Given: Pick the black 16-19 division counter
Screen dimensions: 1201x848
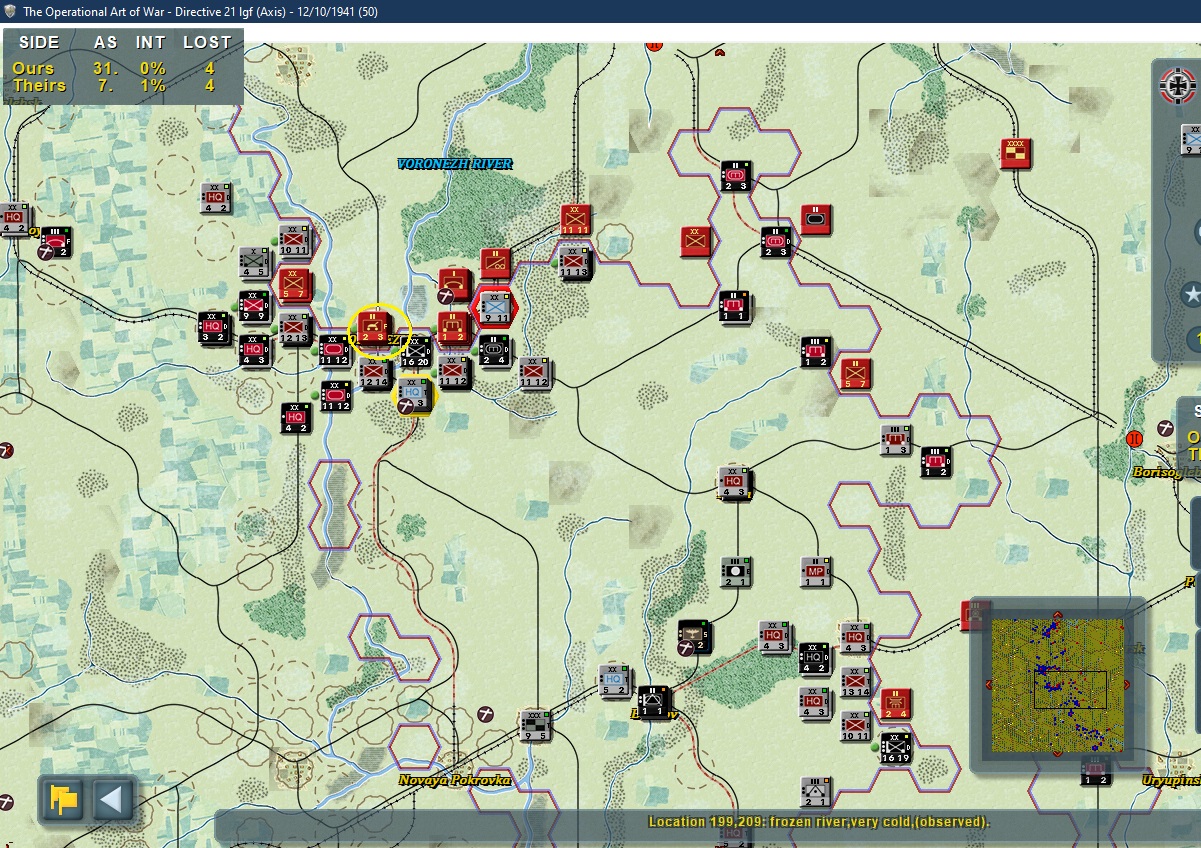Looking at the screenshot, I should pos(896,746).
